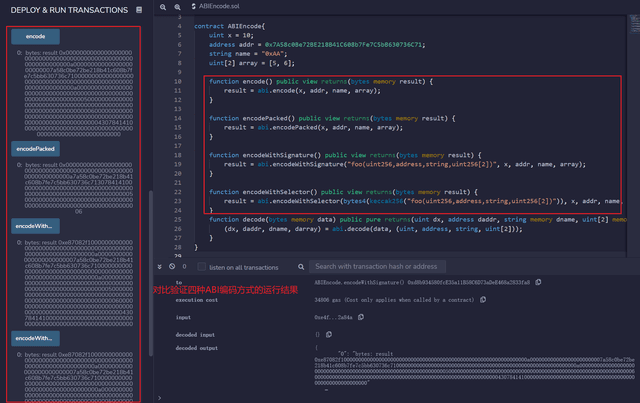The height and width of the screenshot is (403, 640).
Task: Copy the transaction input value
Action: coord(359,317)
